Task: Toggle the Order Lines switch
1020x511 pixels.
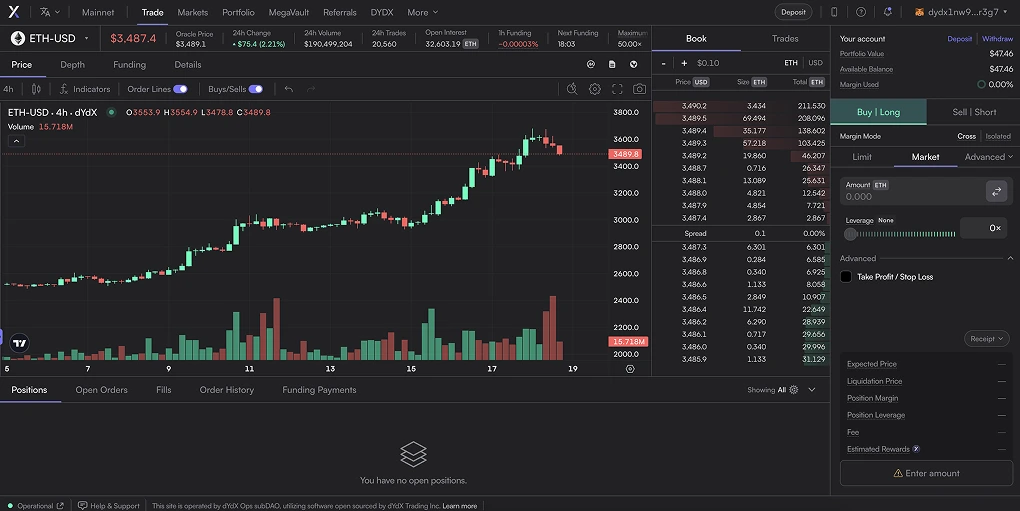Action: (180, 89)
